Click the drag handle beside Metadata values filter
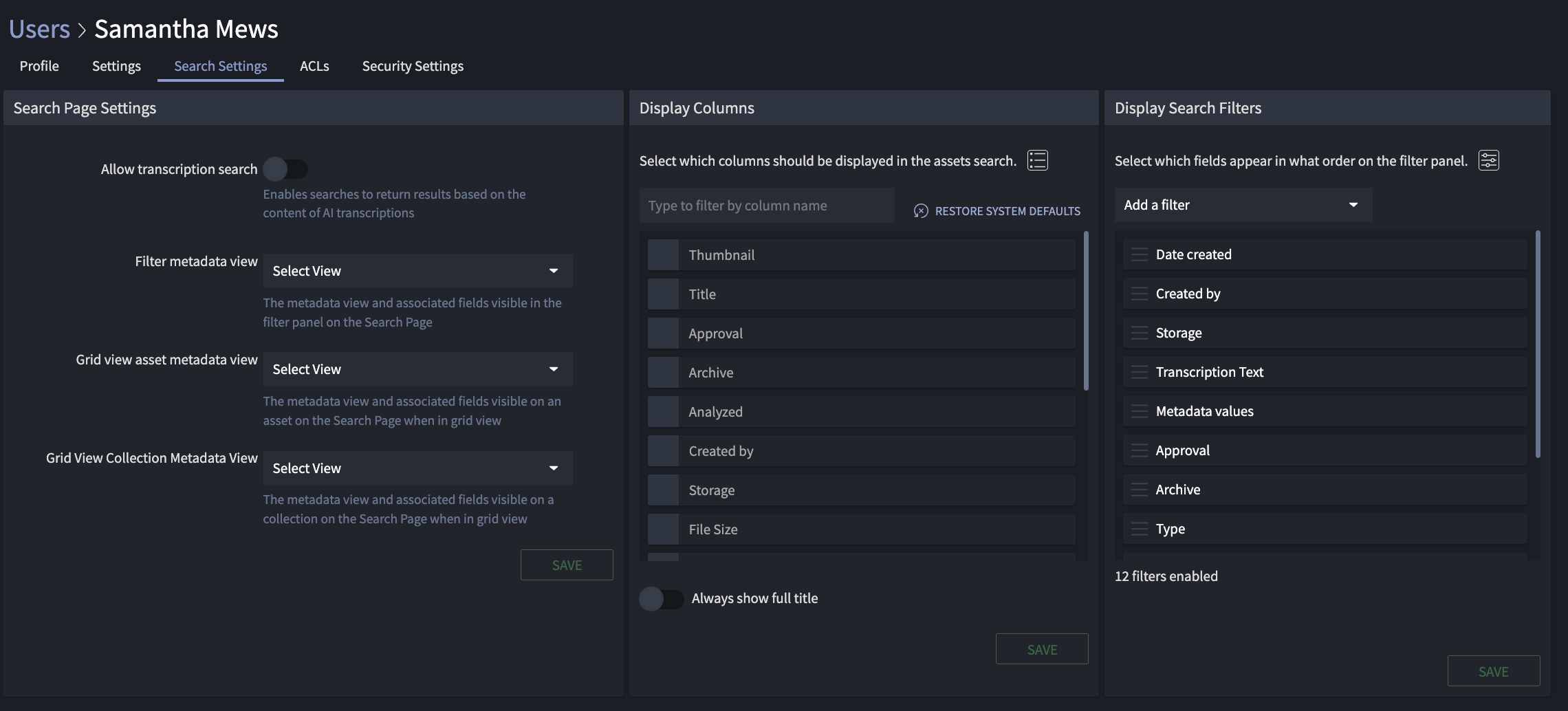The height and width of the screenshot is (711, 1568). [1140, 411]
